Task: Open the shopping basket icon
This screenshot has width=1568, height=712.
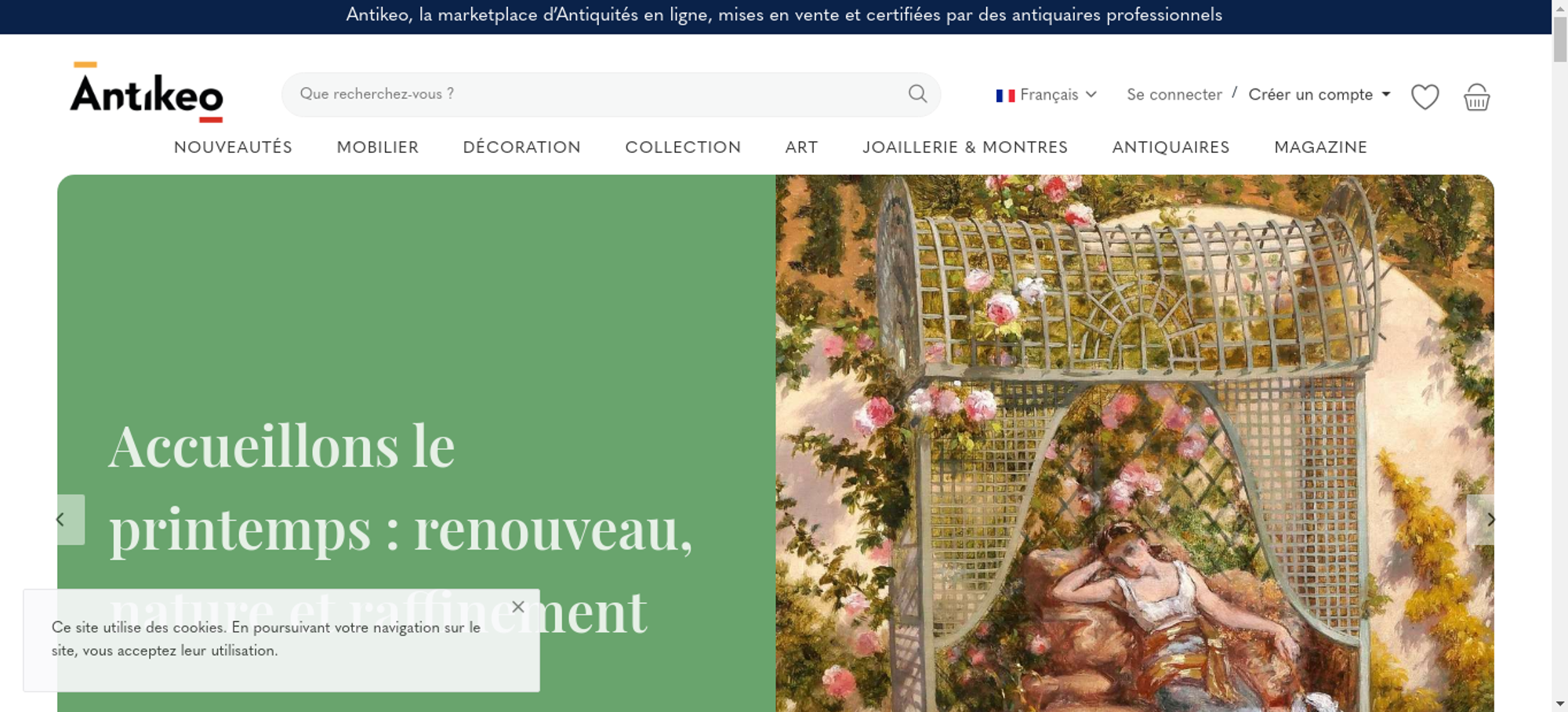Action: click(x=1476, y=97)
